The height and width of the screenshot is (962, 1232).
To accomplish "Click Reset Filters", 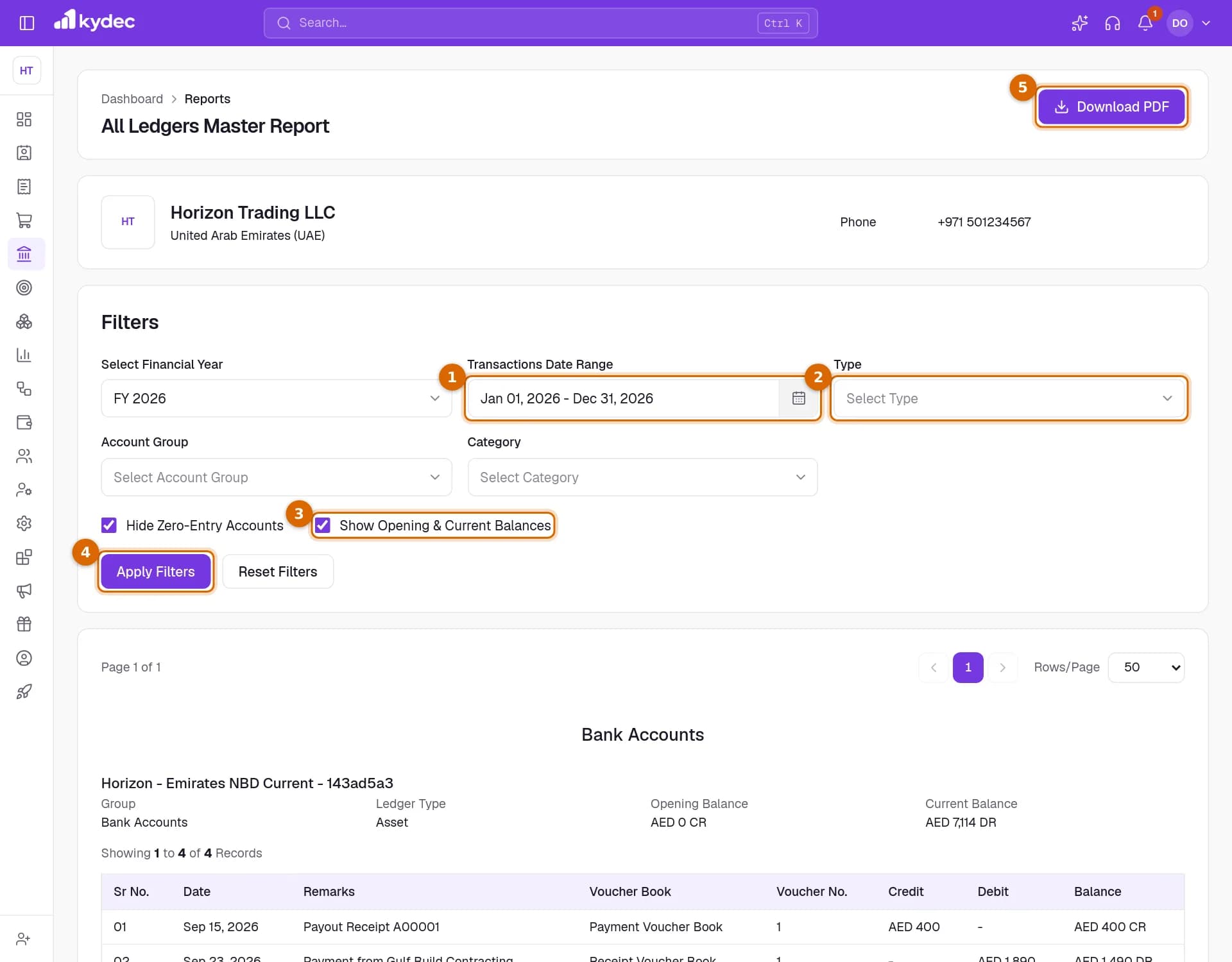I will click(x=278, y=571).
